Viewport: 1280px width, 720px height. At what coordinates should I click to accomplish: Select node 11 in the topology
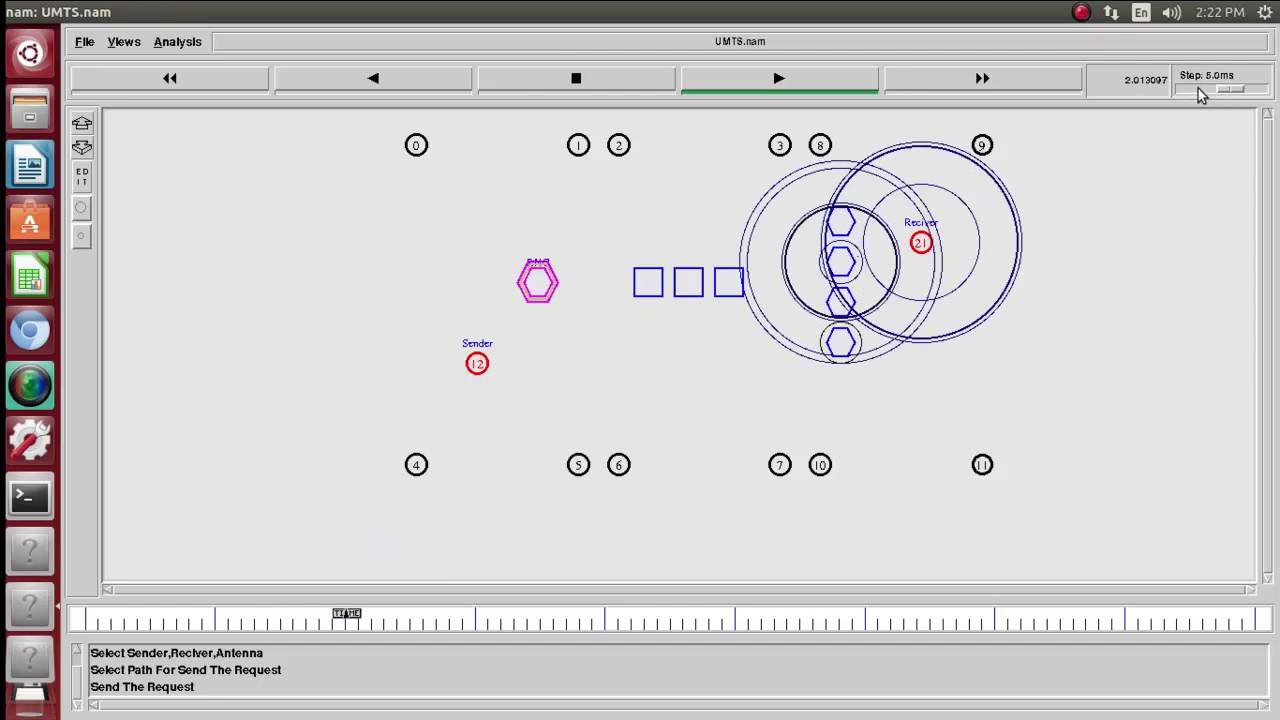tap(982, 465)
